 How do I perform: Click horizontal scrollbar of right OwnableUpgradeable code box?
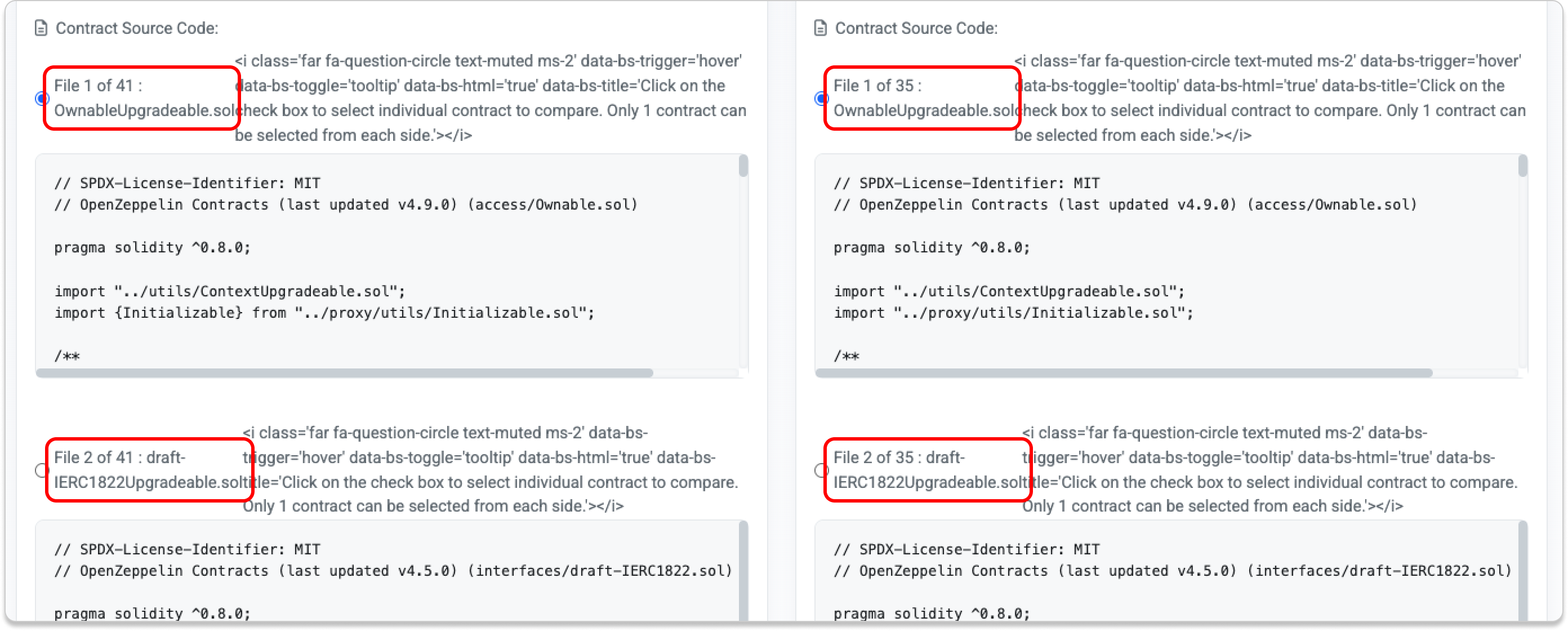click(1124, 373)
